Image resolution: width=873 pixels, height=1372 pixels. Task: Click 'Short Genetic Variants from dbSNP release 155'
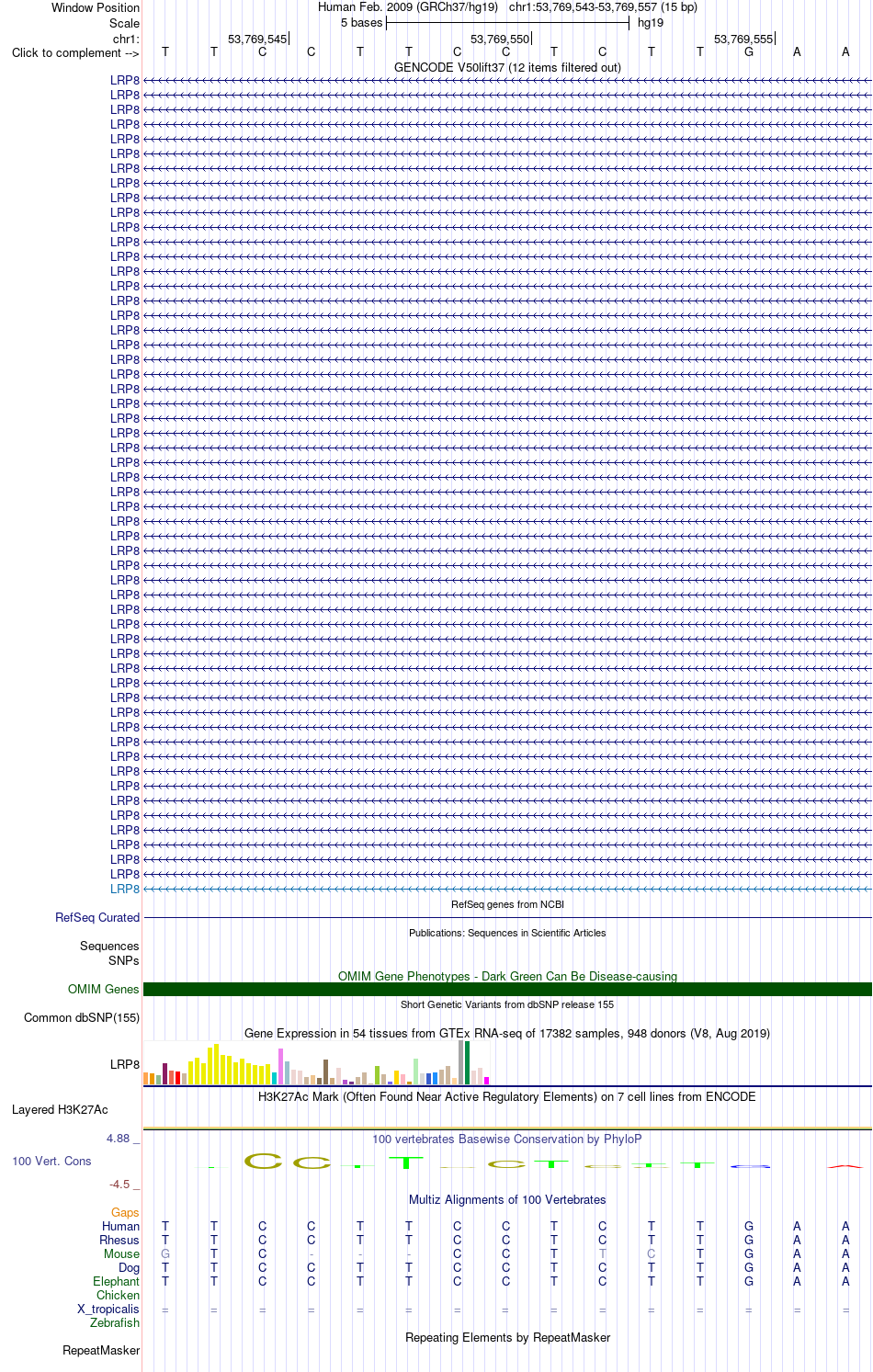tap(507, 1004)
